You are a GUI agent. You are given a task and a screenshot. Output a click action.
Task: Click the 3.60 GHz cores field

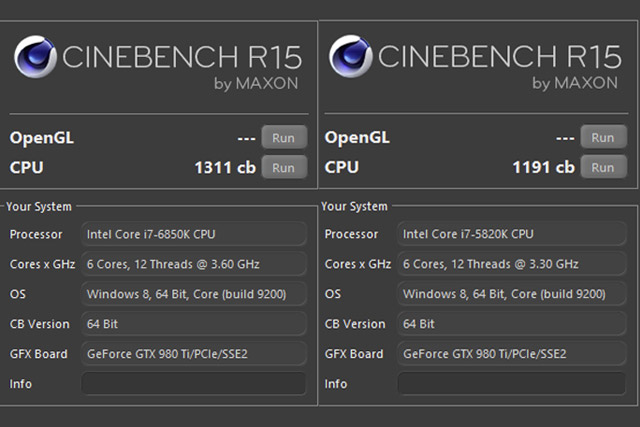pos(193,264)
